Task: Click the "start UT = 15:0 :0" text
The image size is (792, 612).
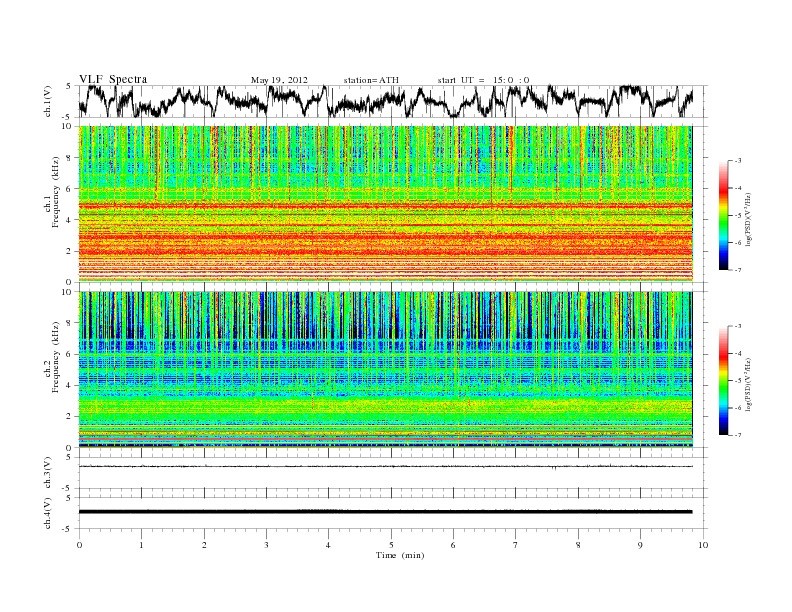Action: [483, 80]
